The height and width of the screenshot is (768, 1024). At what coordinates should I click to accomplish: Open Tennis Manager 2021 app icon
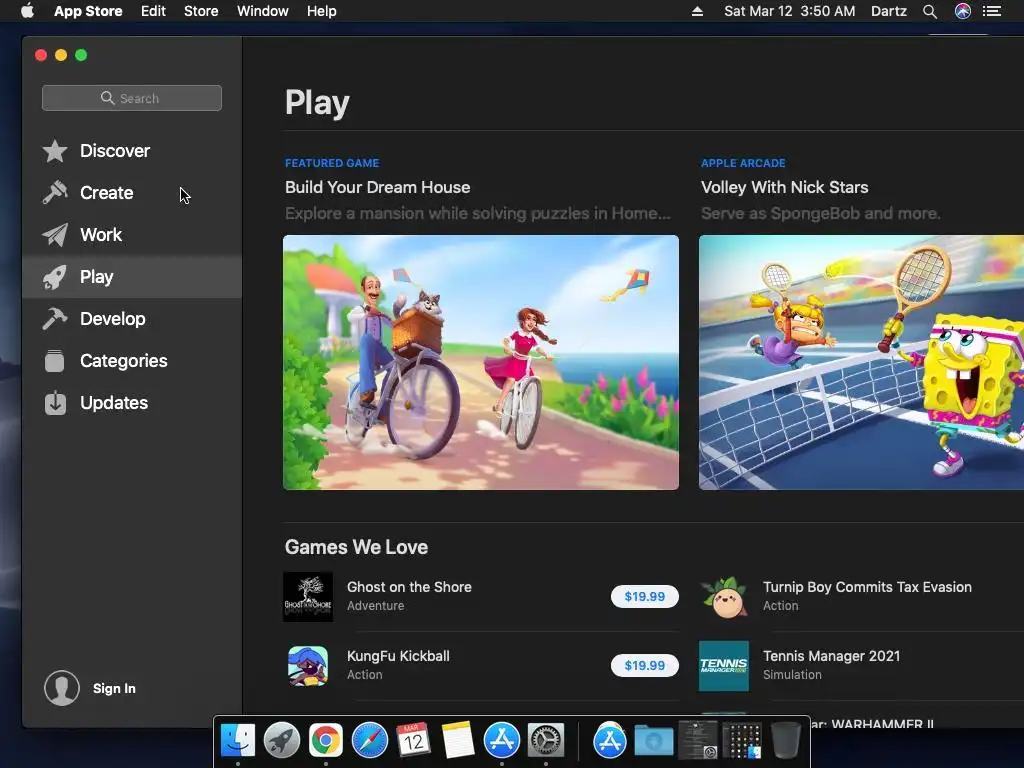(x=724, y=666)
